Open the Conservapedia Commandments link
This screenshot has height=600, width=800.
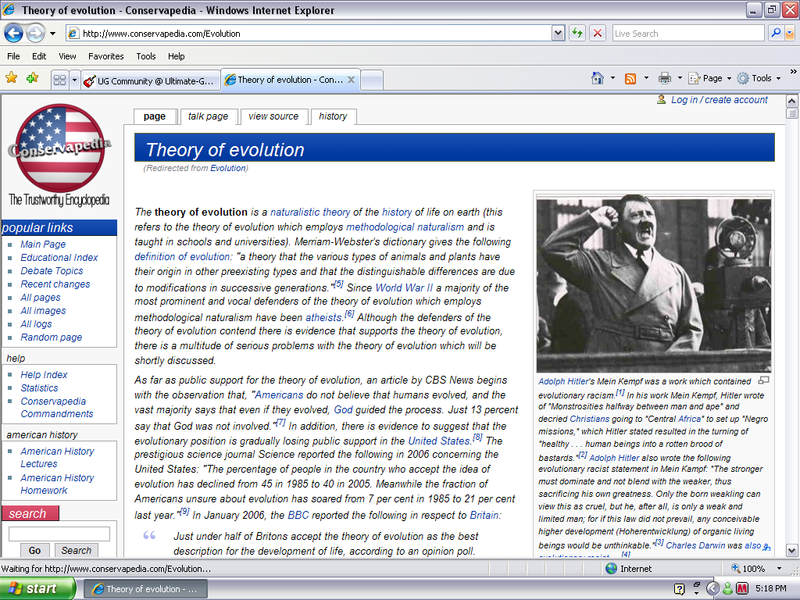[57, 407]
